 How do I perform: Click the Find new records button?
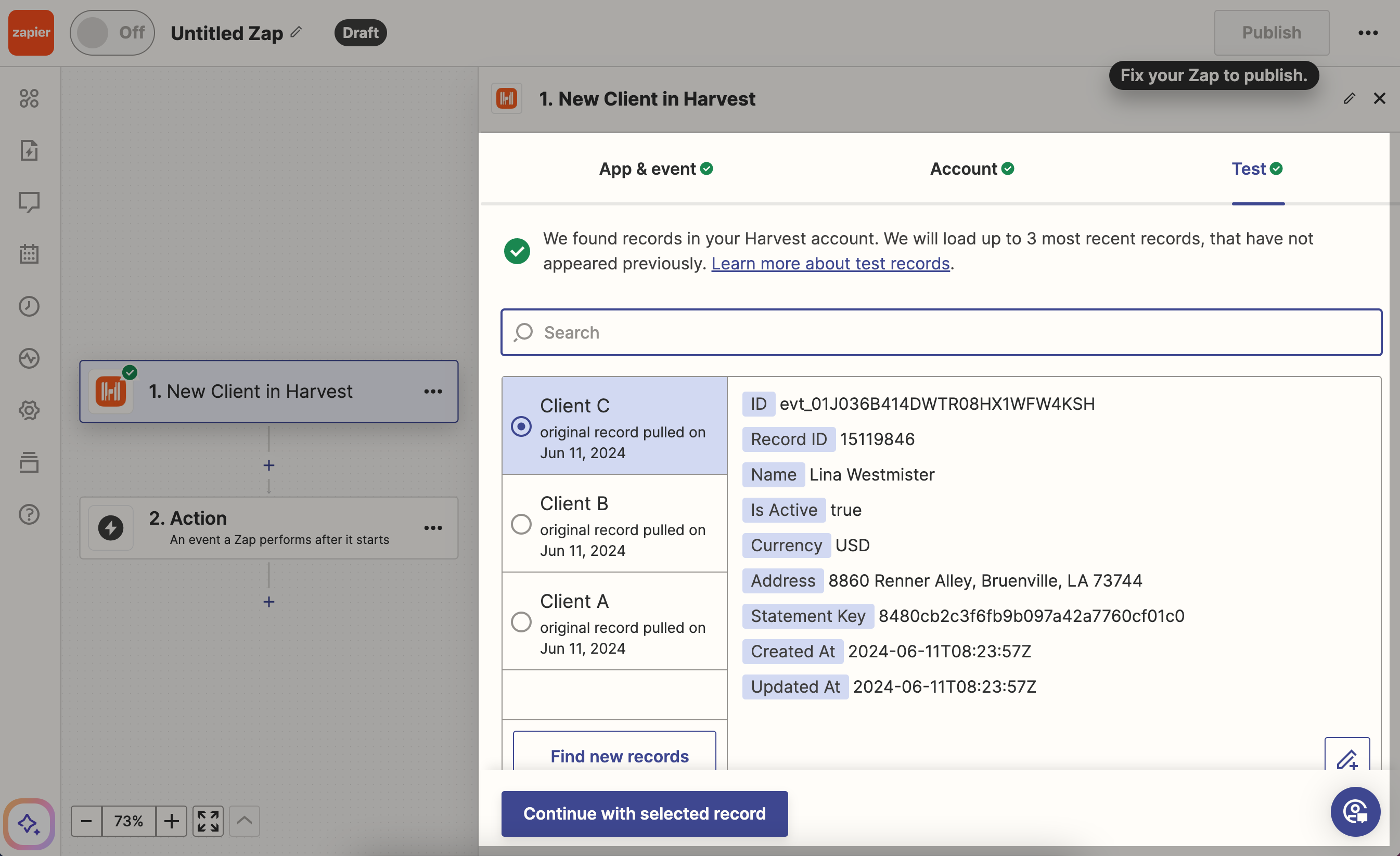click(x=614, y=753)
